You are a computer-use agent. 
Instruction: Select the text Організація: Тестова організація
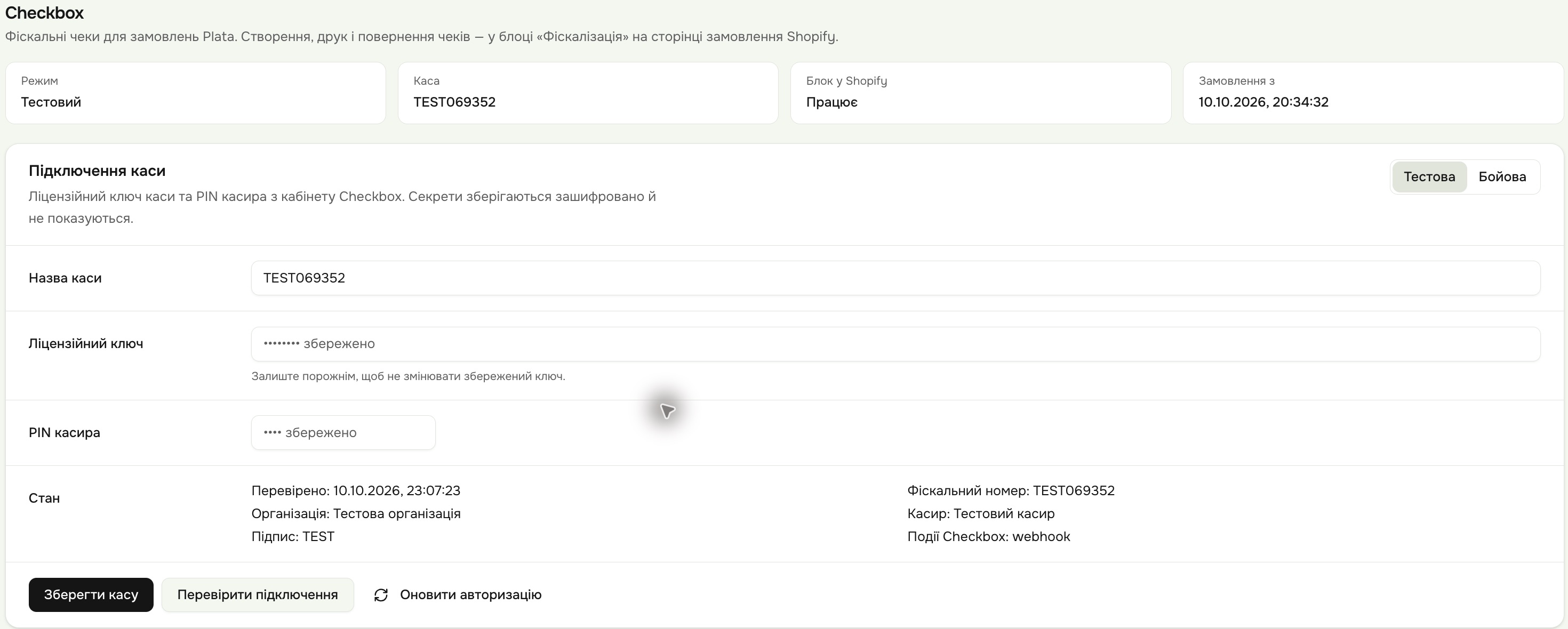click(356, 514)
